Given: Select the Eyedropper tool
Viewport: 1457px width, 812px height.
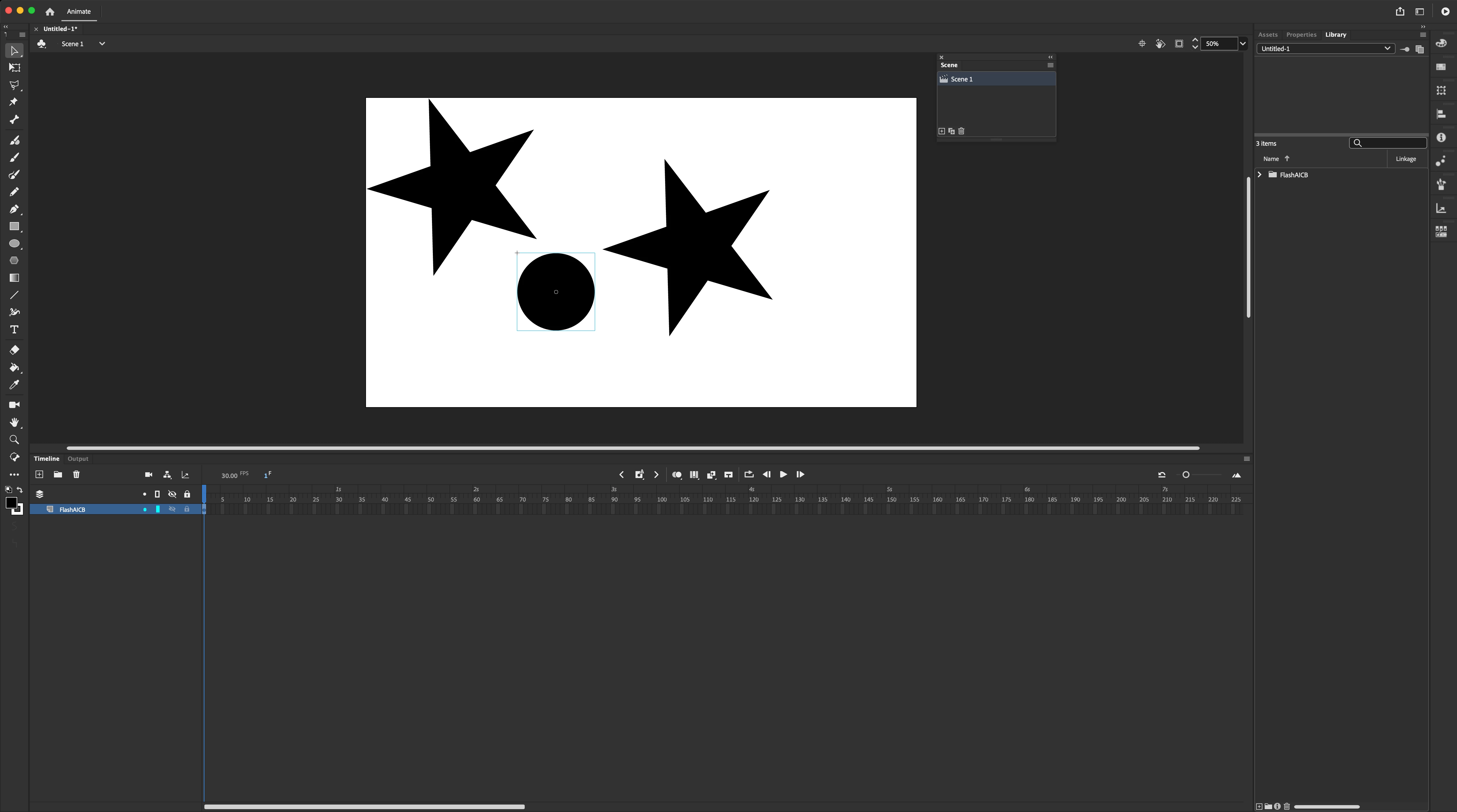Looking at the screenshot, I should tap(14, 385).
